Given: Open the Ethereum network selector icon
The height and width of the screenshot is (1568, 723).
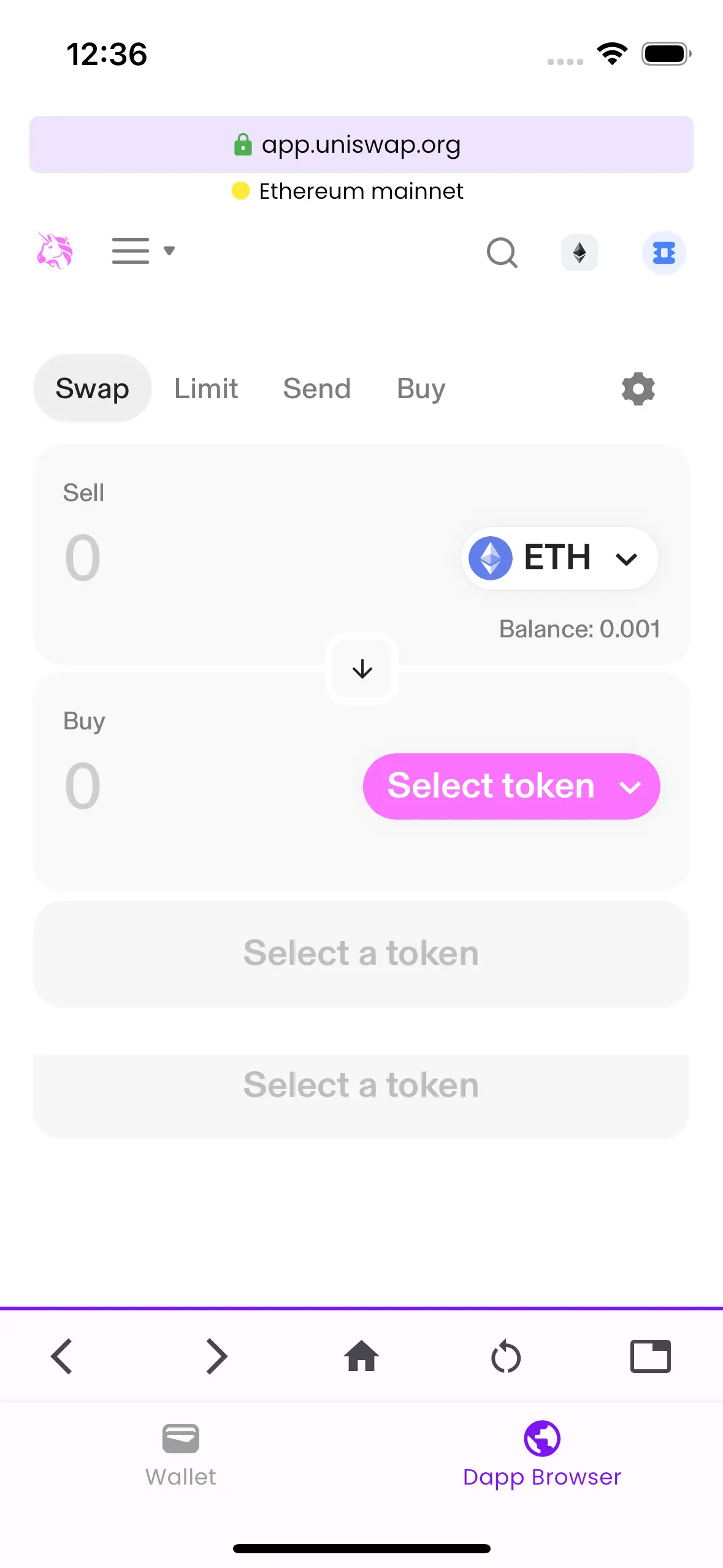Looking at the screenshot, I should (x=580, y=253).
